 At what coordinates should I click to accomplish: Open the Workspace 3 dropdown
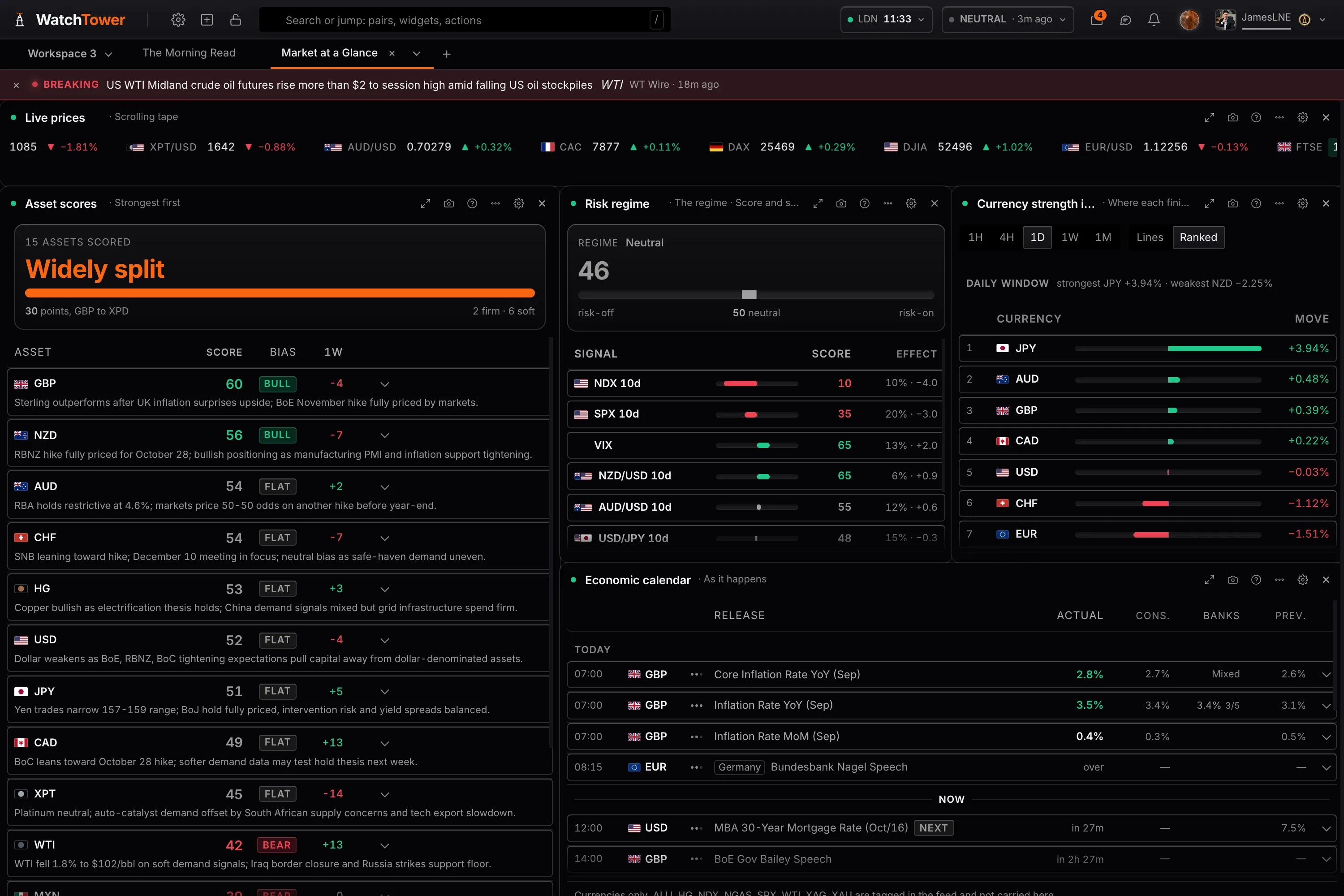point(70,54)
